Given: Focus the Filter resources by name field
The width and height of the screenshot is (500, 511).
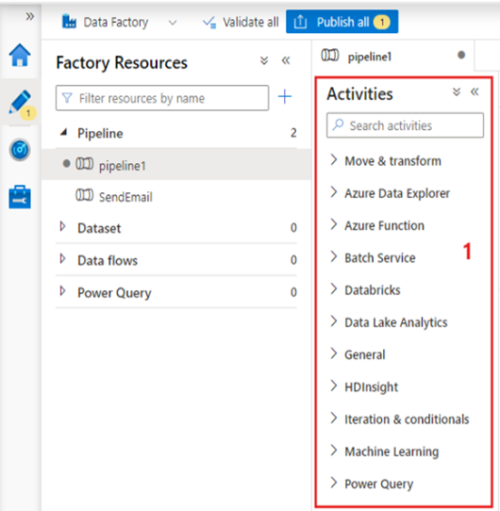Looking at the screenshot, I should click(162, 98).
